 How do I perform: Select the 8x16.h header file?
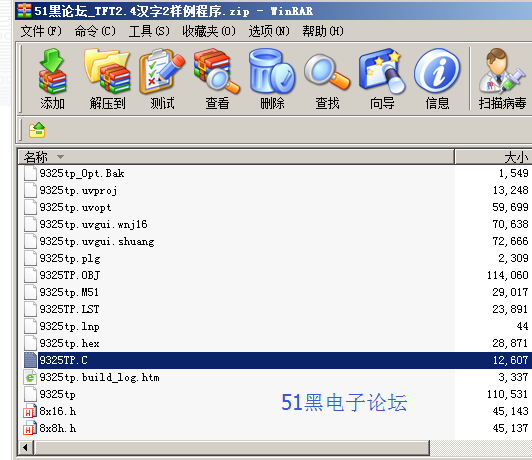(x=58, y=411)
